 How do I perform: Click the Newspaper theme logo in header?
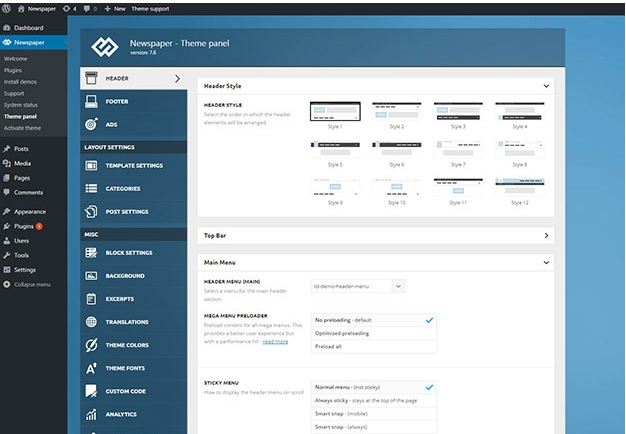[105, 47]
